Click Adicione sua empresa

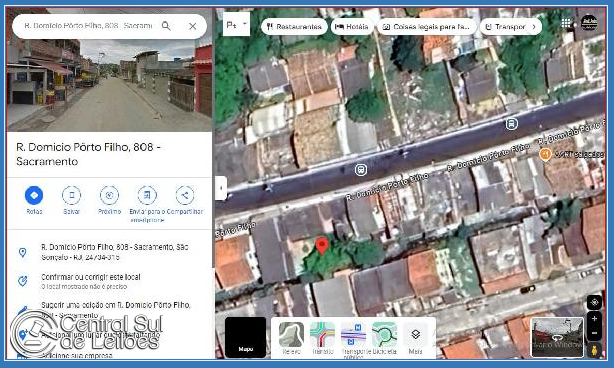[77, 355]
